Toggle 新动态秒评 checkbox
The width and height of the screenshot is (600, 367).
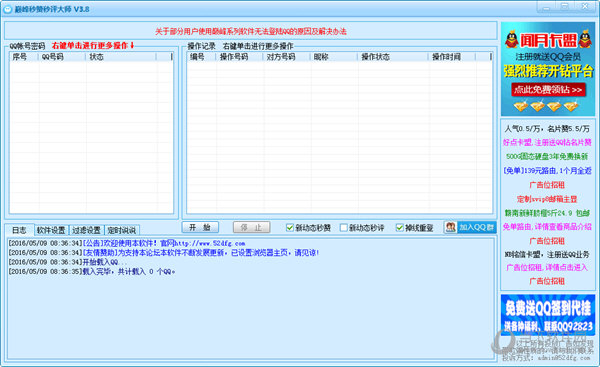tap(344, 228)
